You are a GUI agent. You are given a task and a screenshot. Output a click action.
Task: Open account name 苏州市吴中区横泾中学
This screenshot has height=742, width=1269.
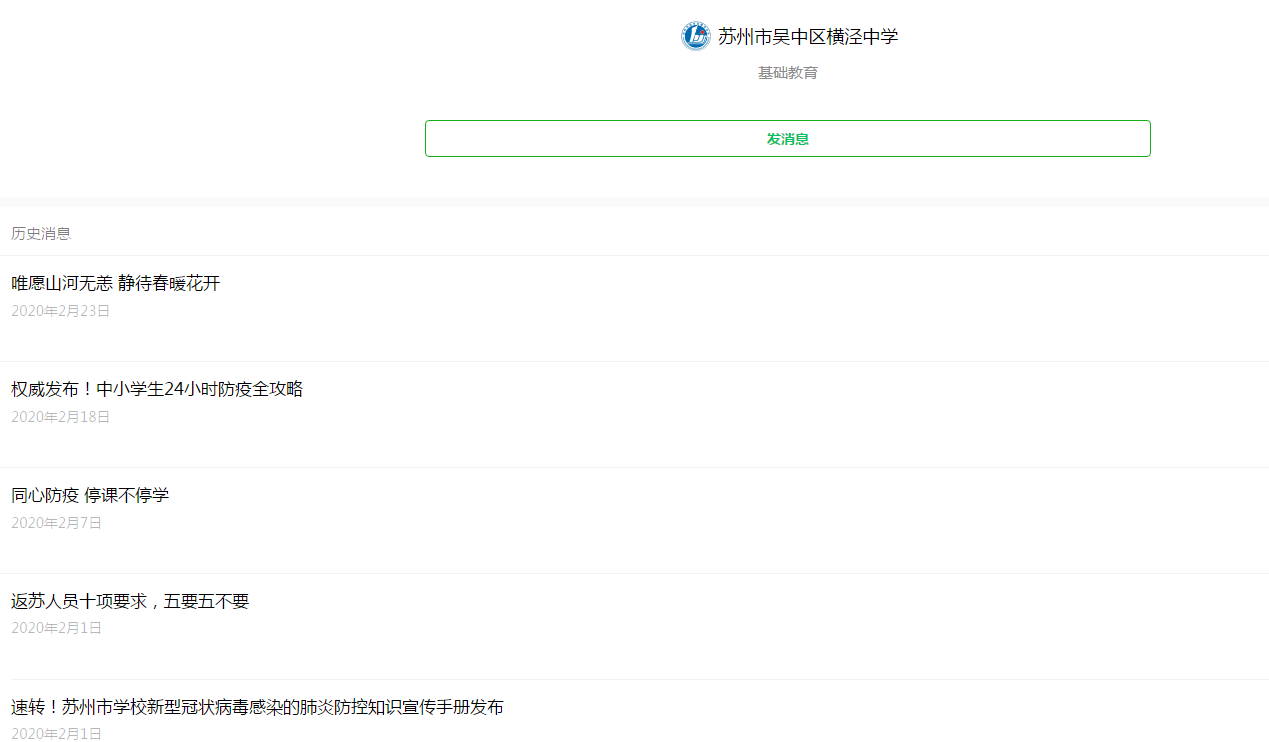pos(808,37)
